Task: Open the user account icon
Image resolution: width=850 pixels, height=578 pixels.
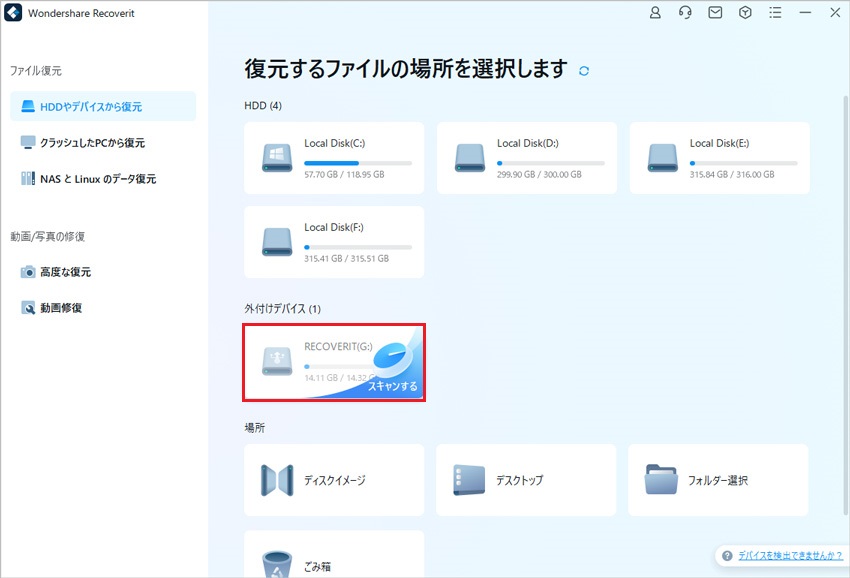Action: click(x=655, y=12)
